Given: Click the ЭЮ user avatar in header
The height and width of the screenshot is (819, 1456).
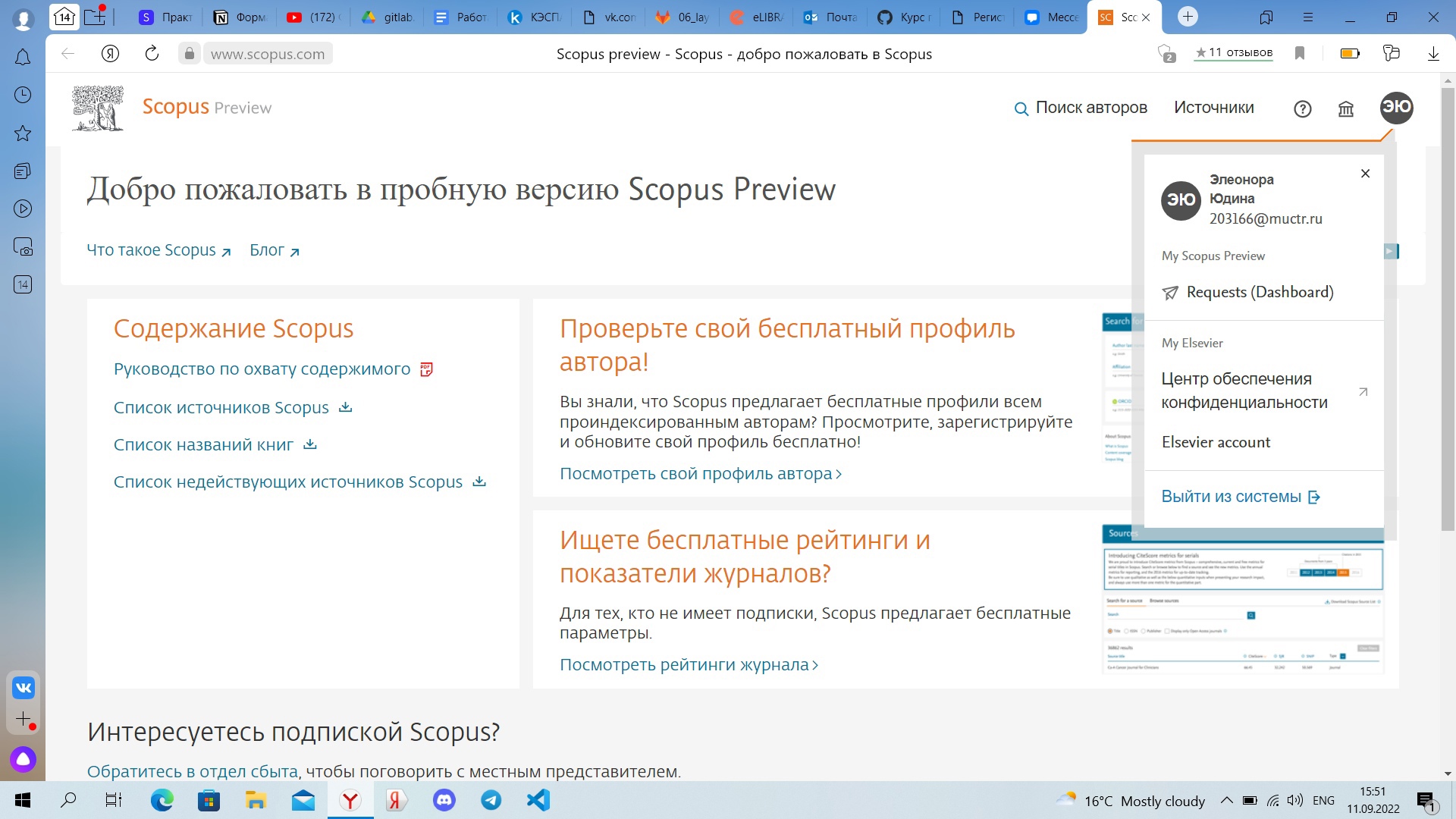Looking at the screenshot, I should (x=1396, y=108).
